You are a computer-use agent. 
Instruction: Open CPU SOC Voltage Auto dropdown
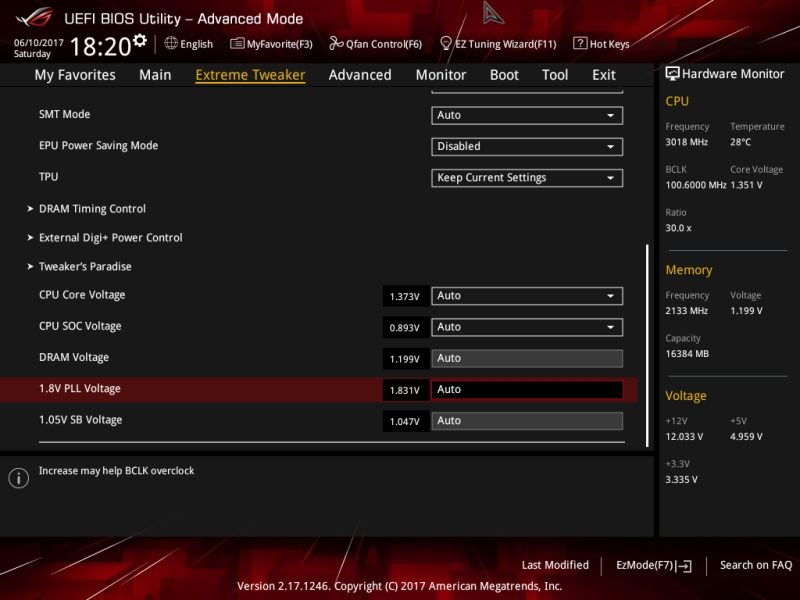tap(527, 327)
